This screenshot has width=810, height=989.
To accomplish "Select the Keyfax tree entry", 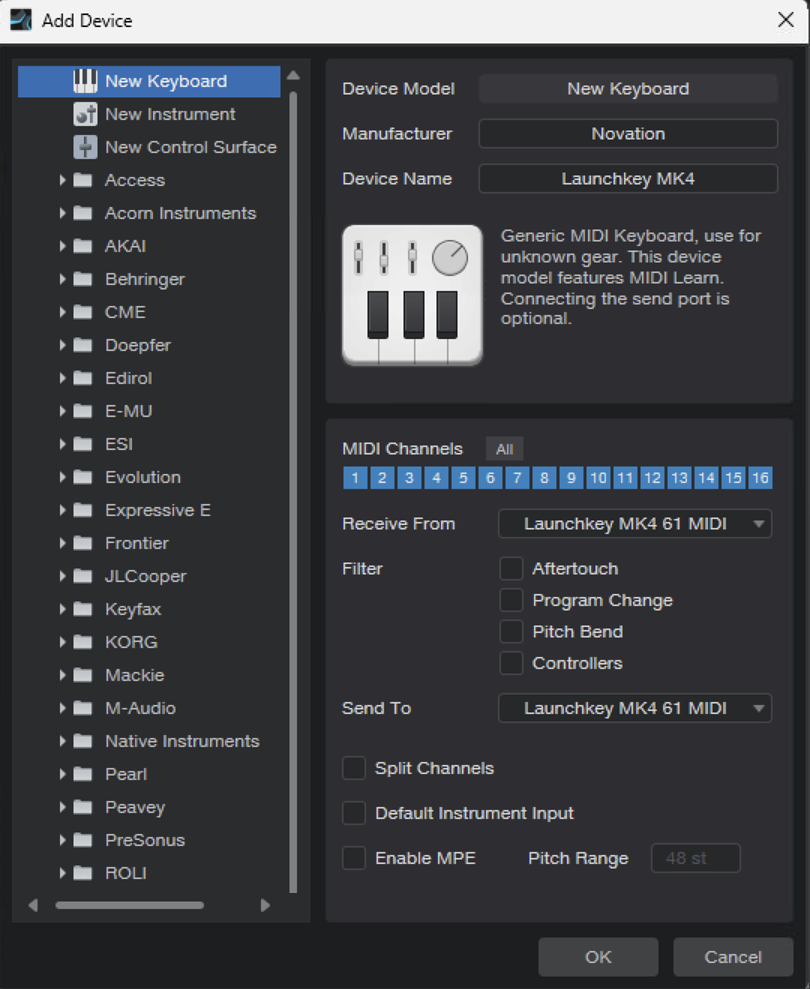I will click(x=133, y=609).
